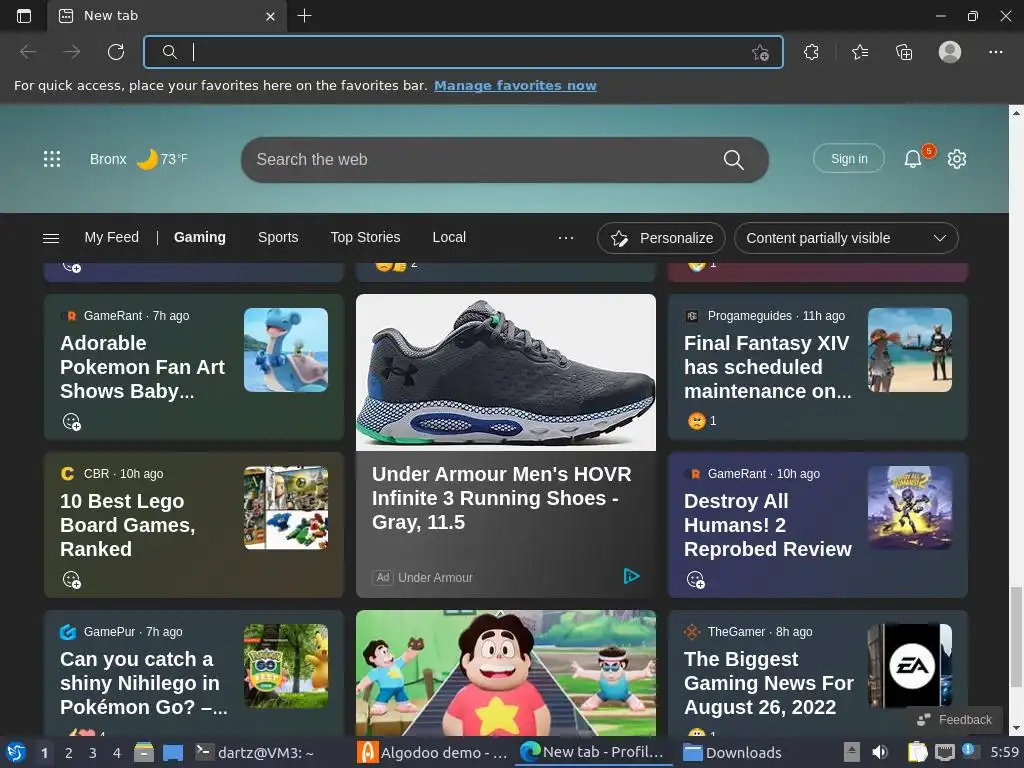1024x768 pixels.
Task: Open the feed hamburger menu
Action: (51, 238)
